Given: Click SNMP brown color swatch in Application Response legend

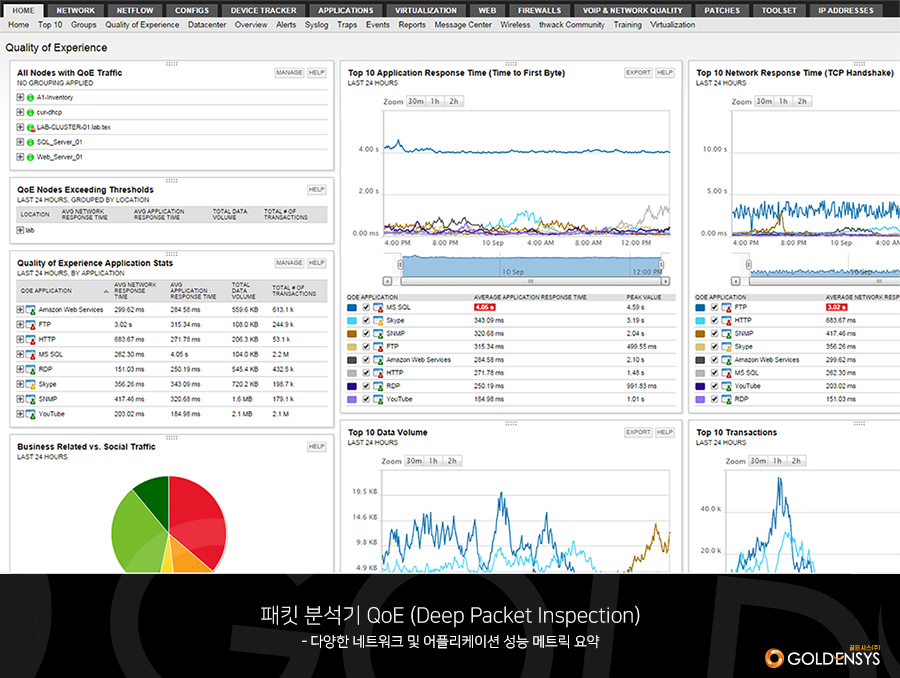Looking at the screenshot, I should pyautogui.click(x=352, y=334).
